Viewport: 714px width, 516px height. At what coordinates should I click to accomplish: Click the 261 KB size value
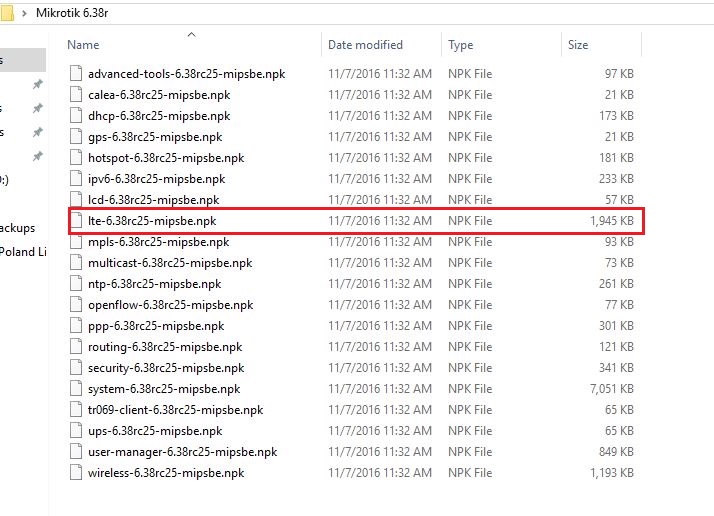coord(616,284)
